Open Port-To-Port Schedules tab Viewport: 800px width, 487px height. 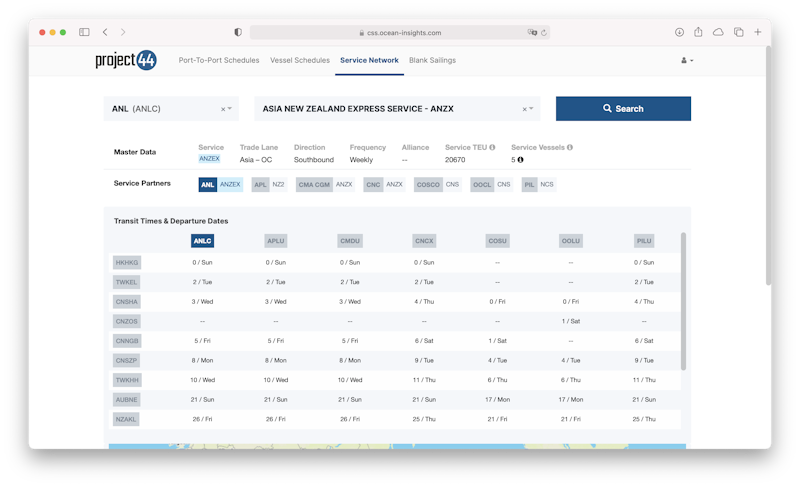[218, 60]
